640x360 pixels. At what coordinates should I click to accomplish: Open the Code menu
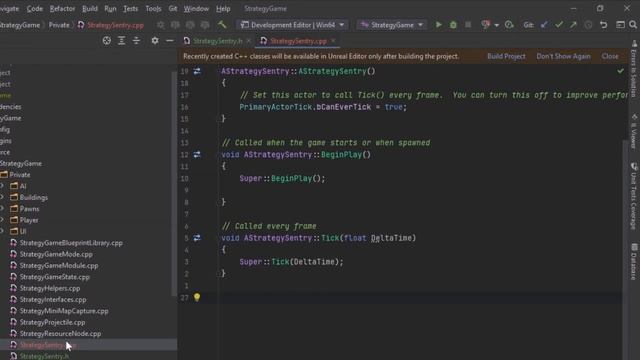tap(34, 9)
